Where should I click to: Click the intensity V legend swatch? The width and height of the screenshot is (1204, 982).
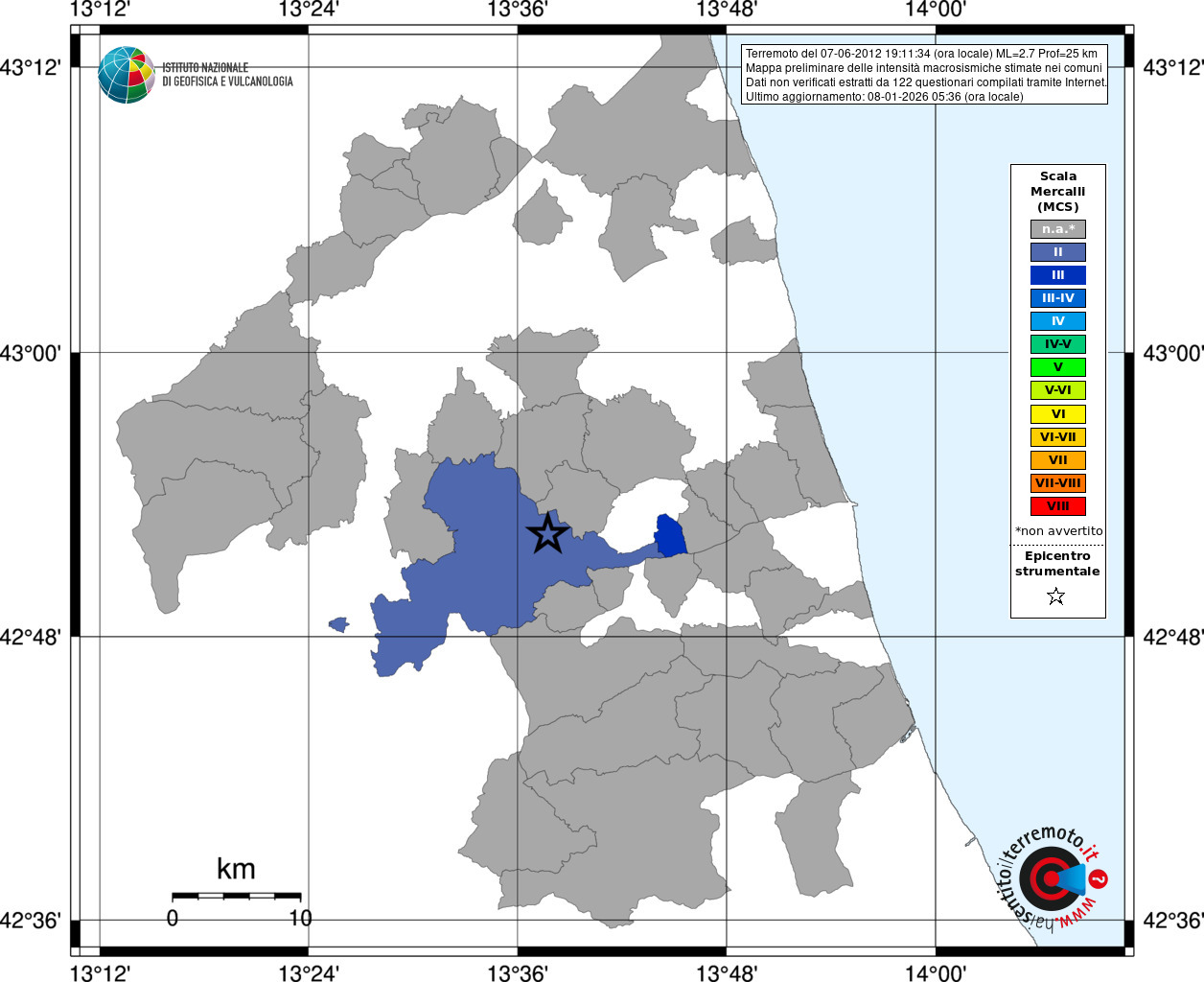click(x=1058, y=367)
